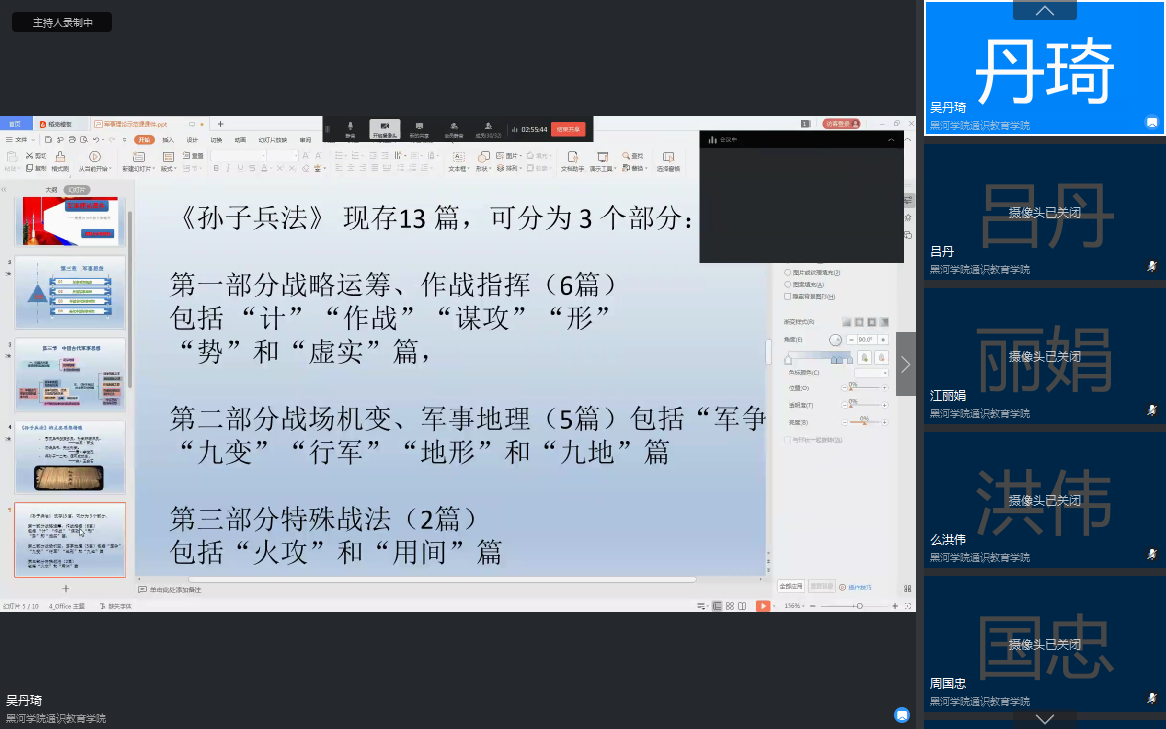The image size is (1166, 729).
Task: Expand participant list with bottom down chevron
Action: click(1044, 719)
